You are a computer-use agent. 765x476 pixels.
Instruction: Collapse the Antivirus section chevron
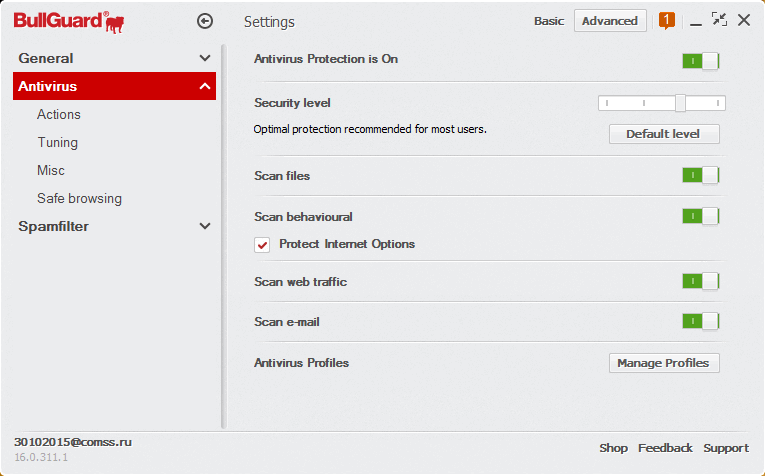(x=205, y=86)
